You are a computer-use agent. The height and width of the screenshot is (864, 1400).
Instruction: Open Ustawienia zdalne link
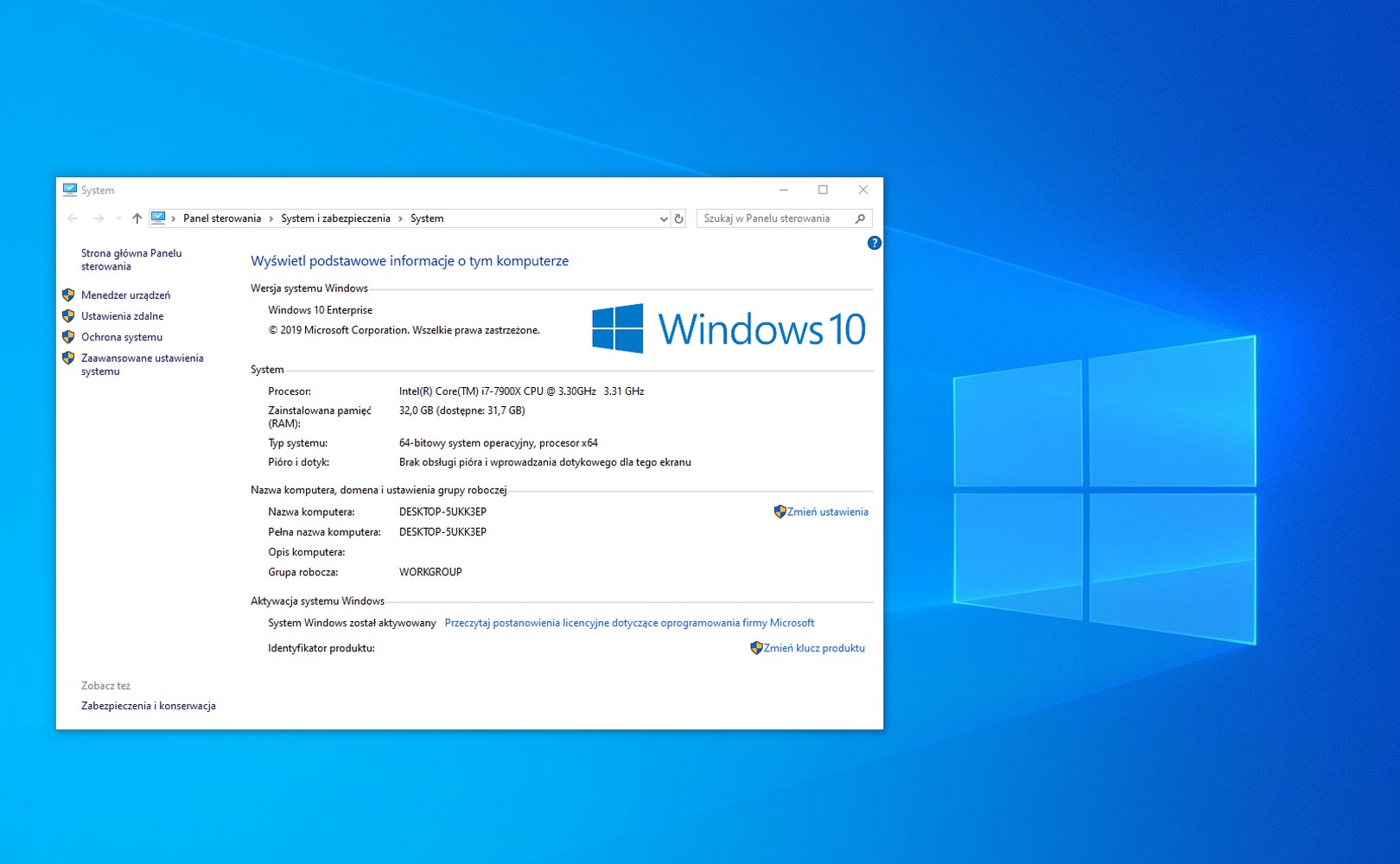point(122,316)
